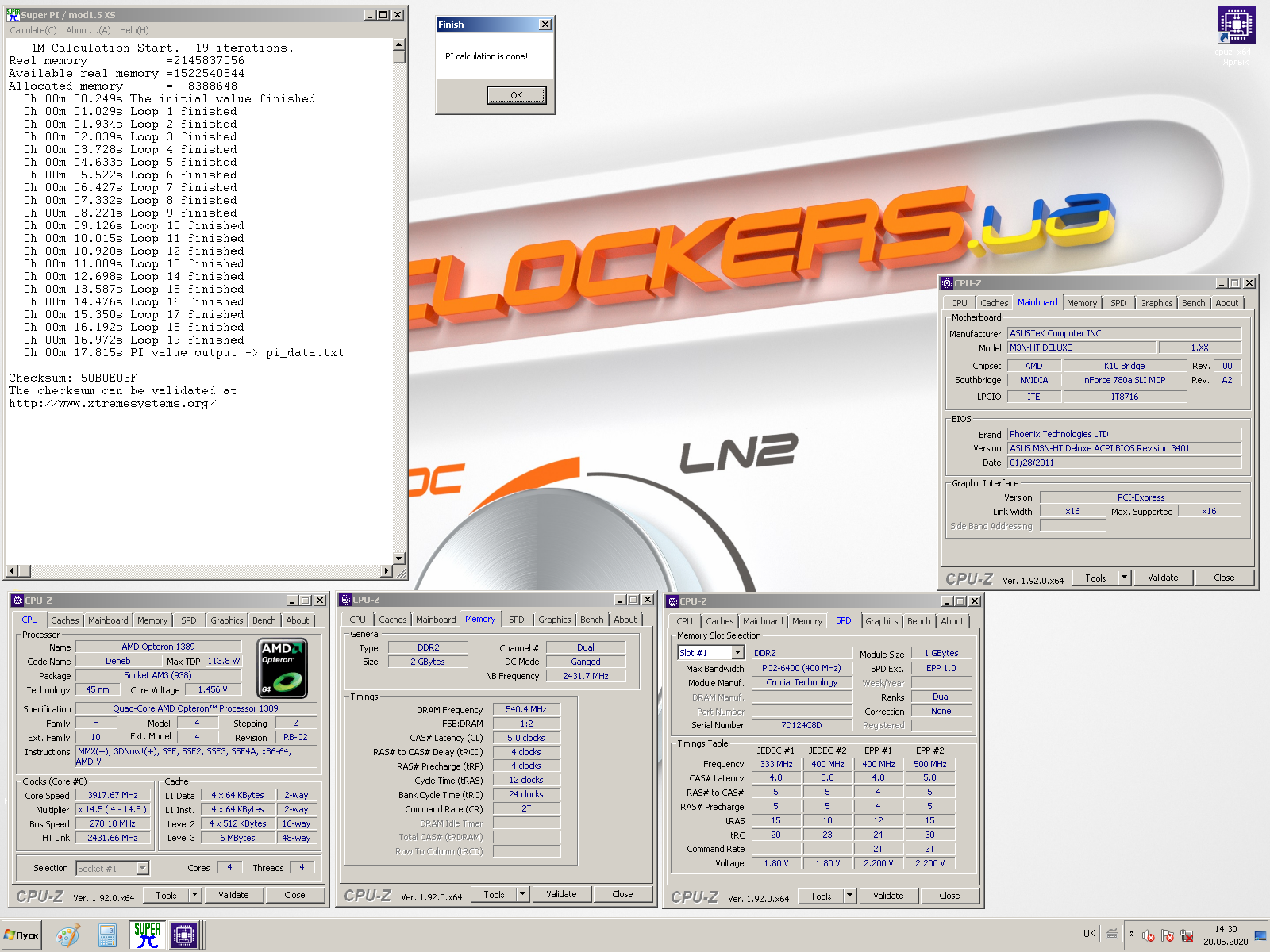Image resolution: width=1270 pixels, height=952 pixels.
Task: Click Tools button in CPU-Z CPU window
Action: click(x=166, y=895)
